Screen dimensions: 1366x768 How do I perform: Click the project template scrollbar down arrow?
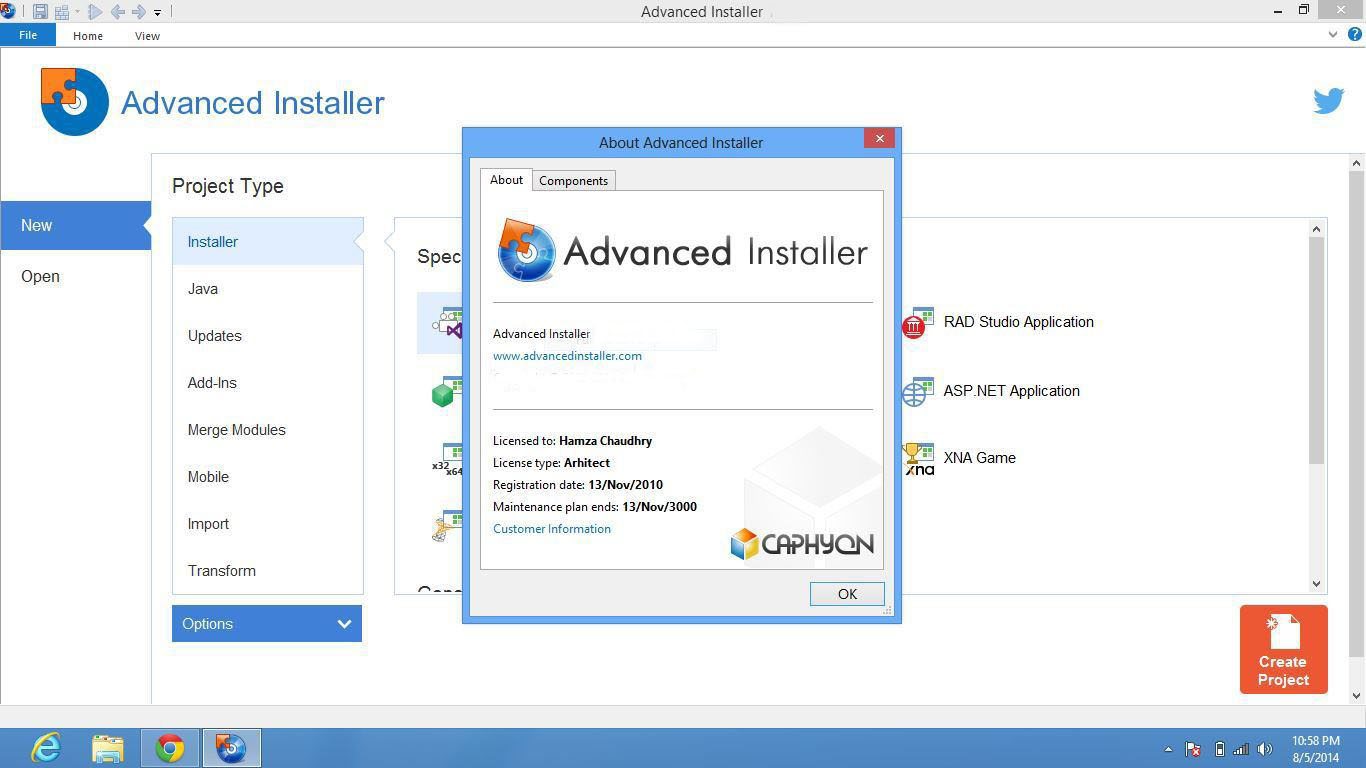(x=1316, y=584)
